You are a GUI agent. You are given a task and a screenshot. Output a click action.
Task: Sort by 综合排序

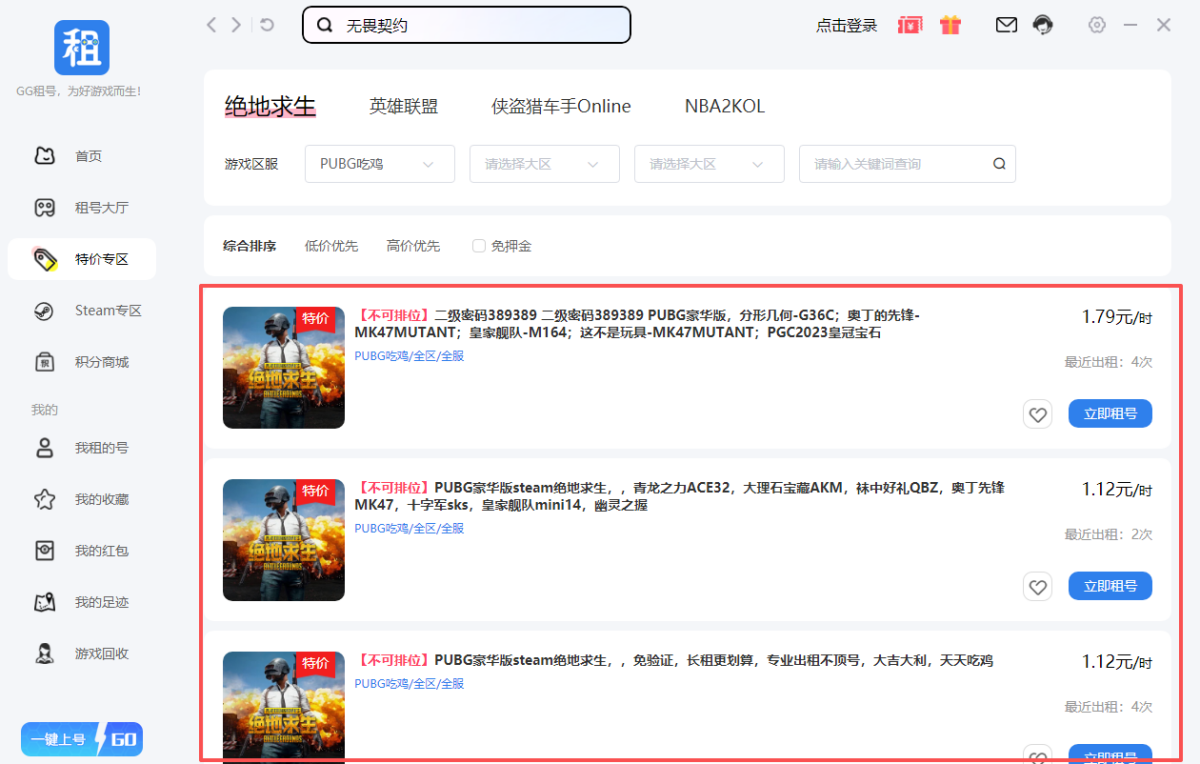point(250,246)
